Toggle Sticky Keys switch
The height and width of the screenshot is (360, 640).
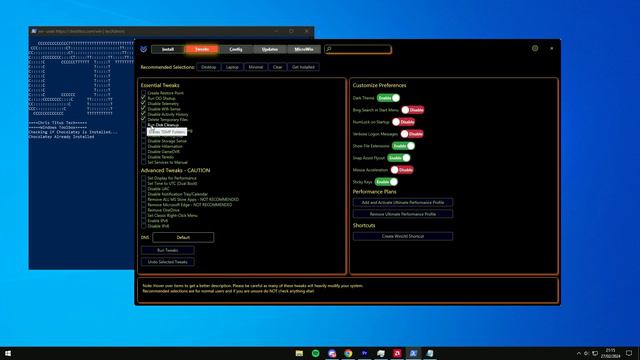click(x=386, y=182)
